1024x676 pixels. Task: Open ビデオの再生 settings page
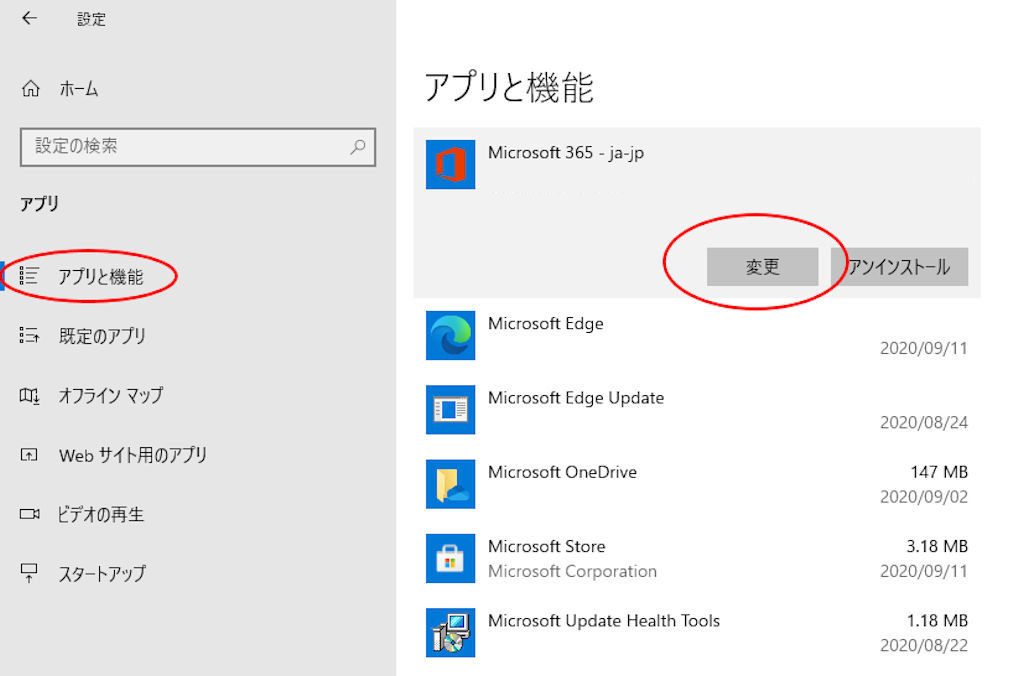[x=101, y=515]
